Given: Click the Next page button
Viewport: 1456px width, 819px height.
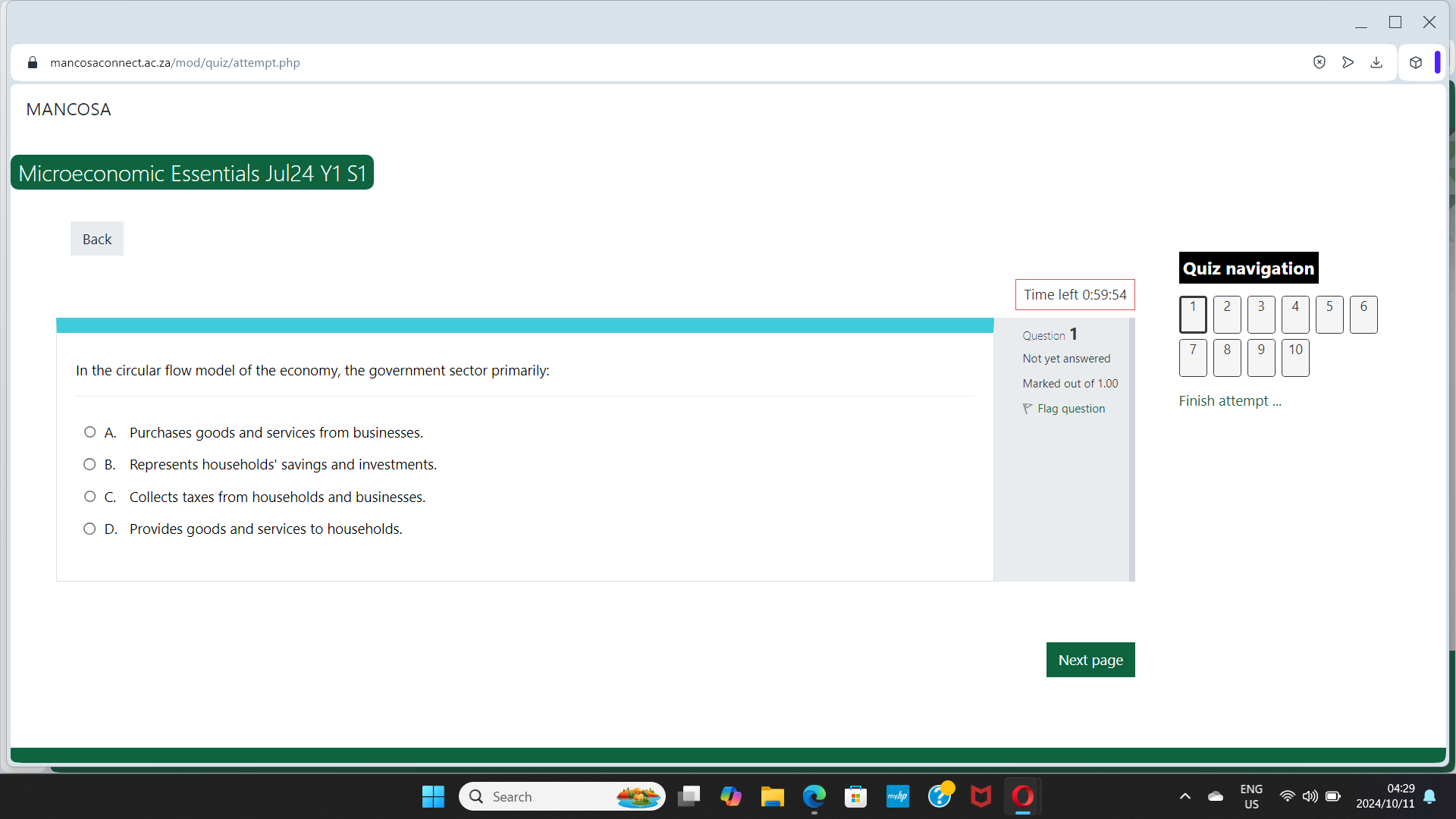Looking at the screenshot, I should point(1090,659).
